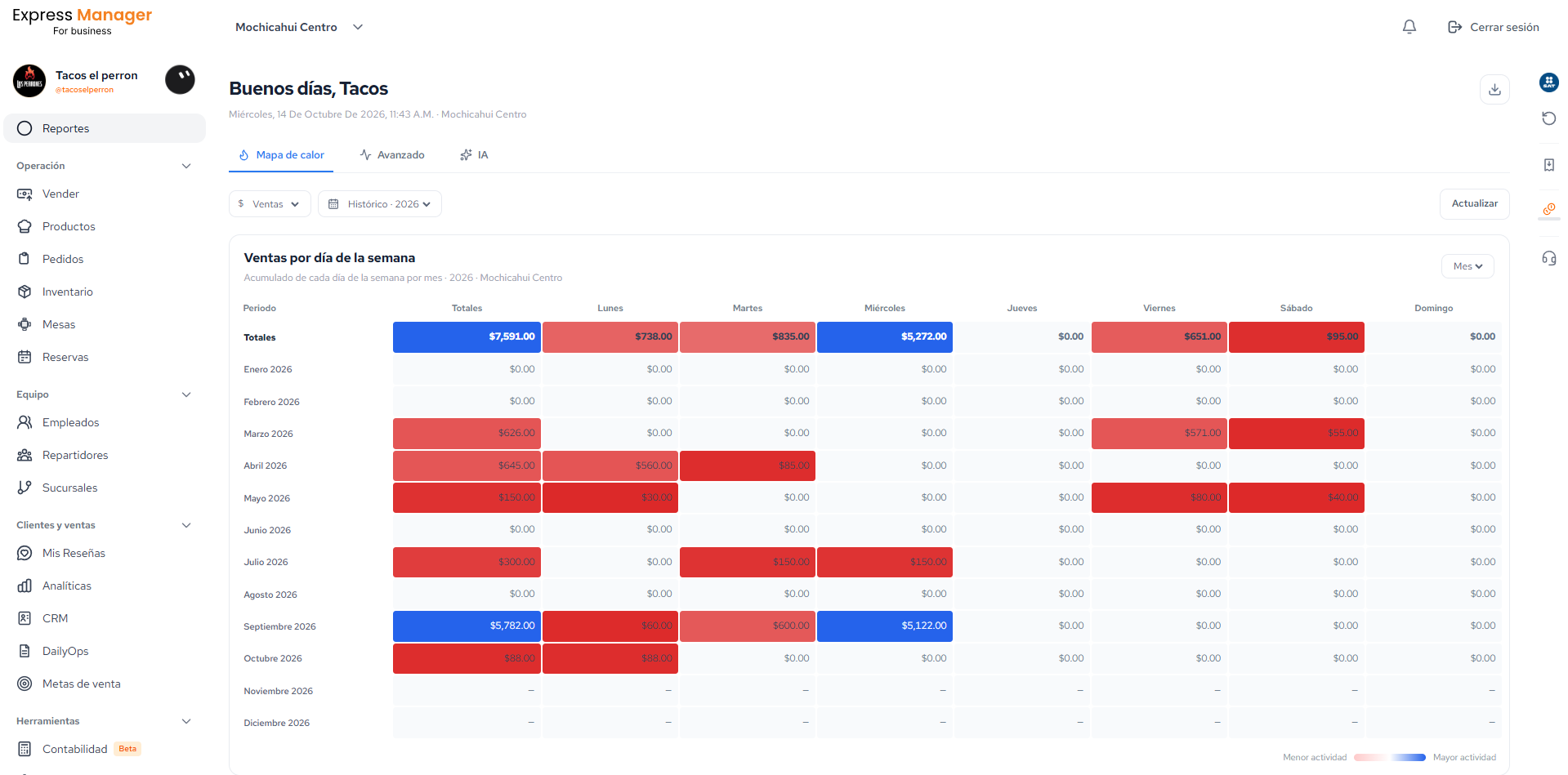Click the black round avatar icon
Image resolution: width=1568 pixels, height=775 pixels.
click(180, 79)
